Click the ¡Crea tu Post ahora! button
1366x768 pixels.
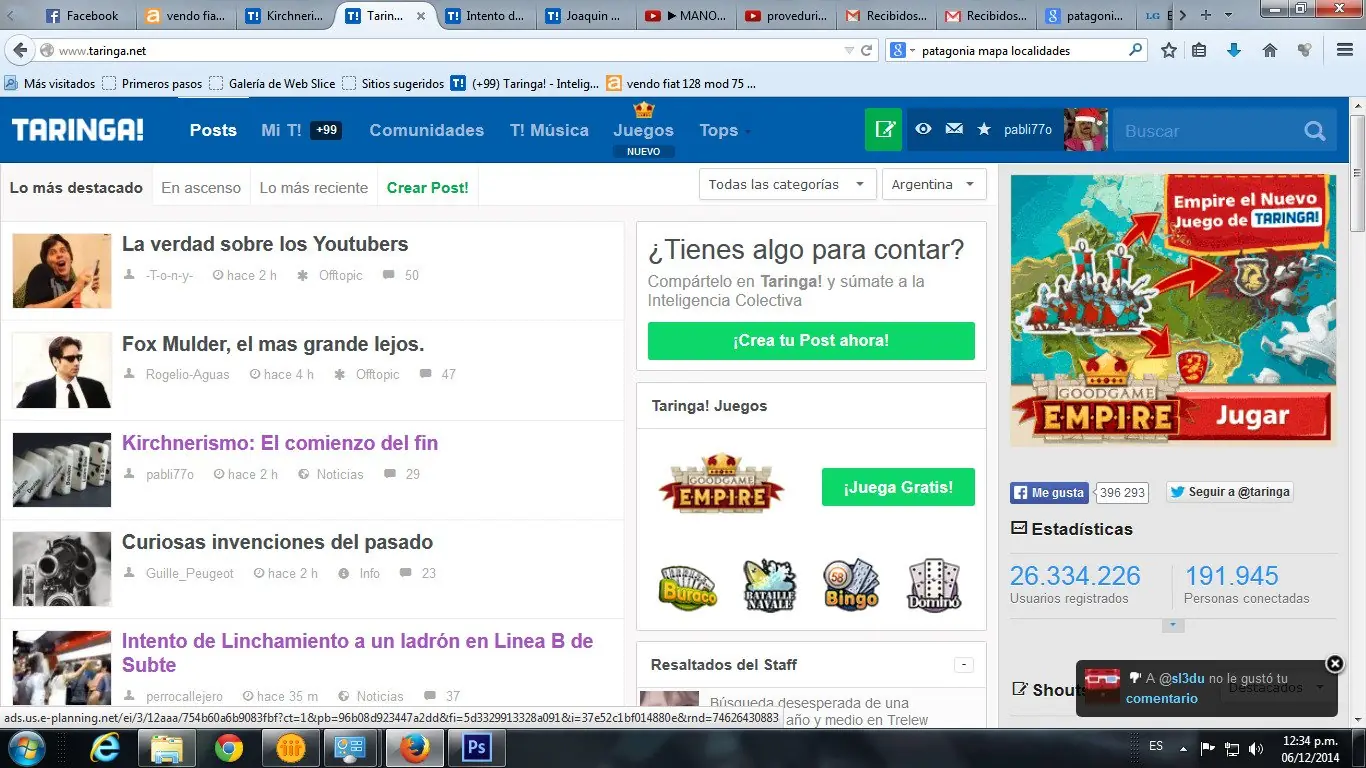pyautogui.click(x=811, y=340)
